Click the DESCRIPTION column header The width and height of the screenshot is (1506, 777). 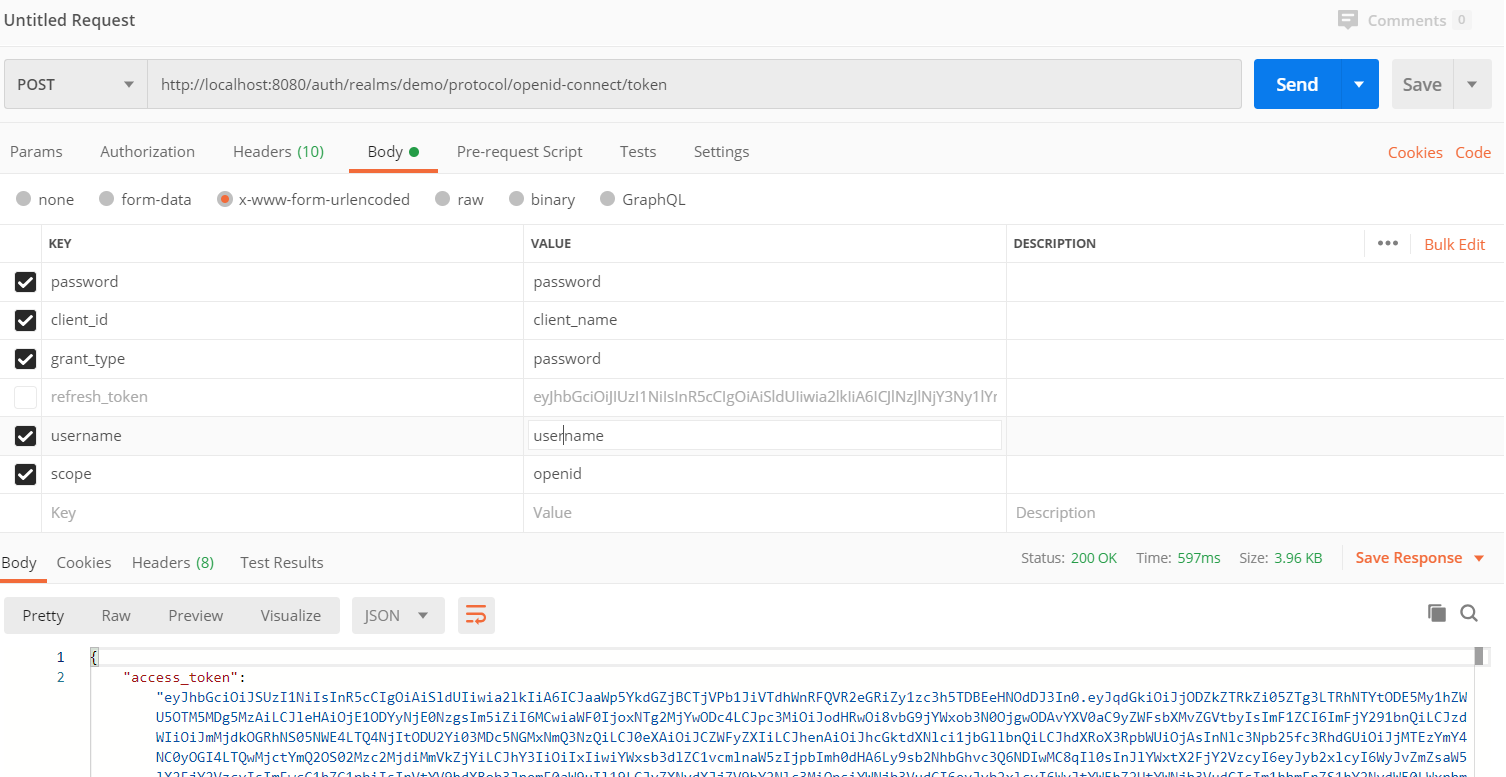[1055, 244]
